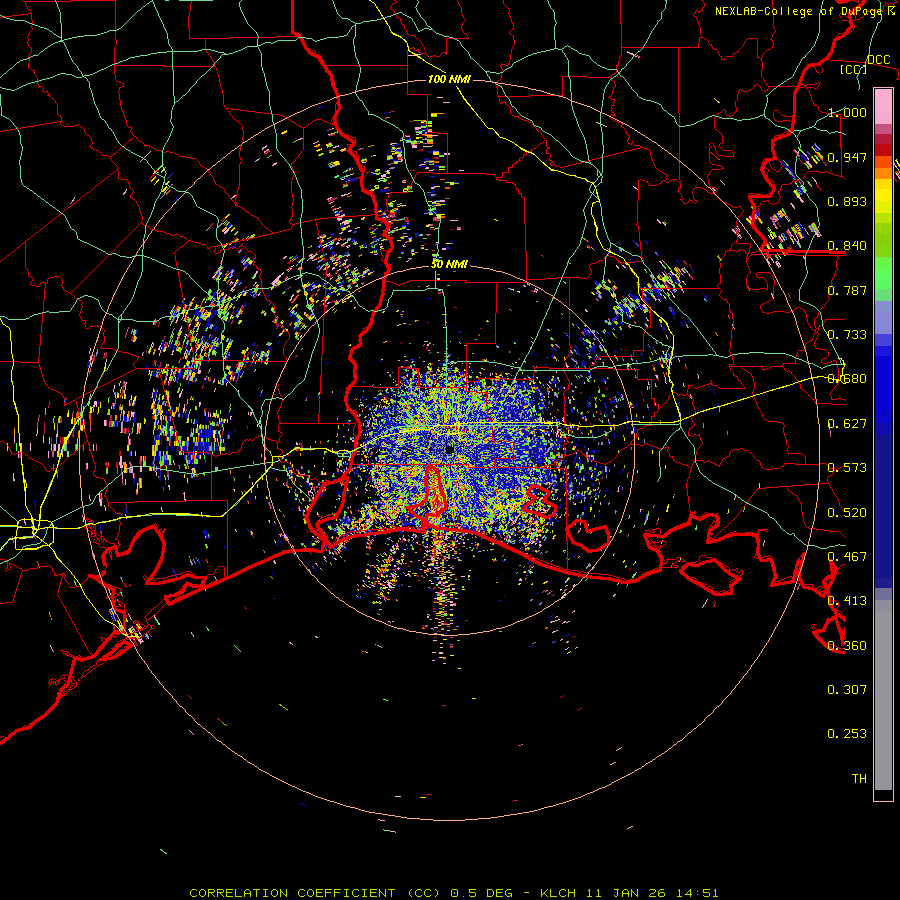Image resolution: width=900 pixels, height=900 pixels.
Task: Click the DCC product label
Action: click(x=879, y=59)
